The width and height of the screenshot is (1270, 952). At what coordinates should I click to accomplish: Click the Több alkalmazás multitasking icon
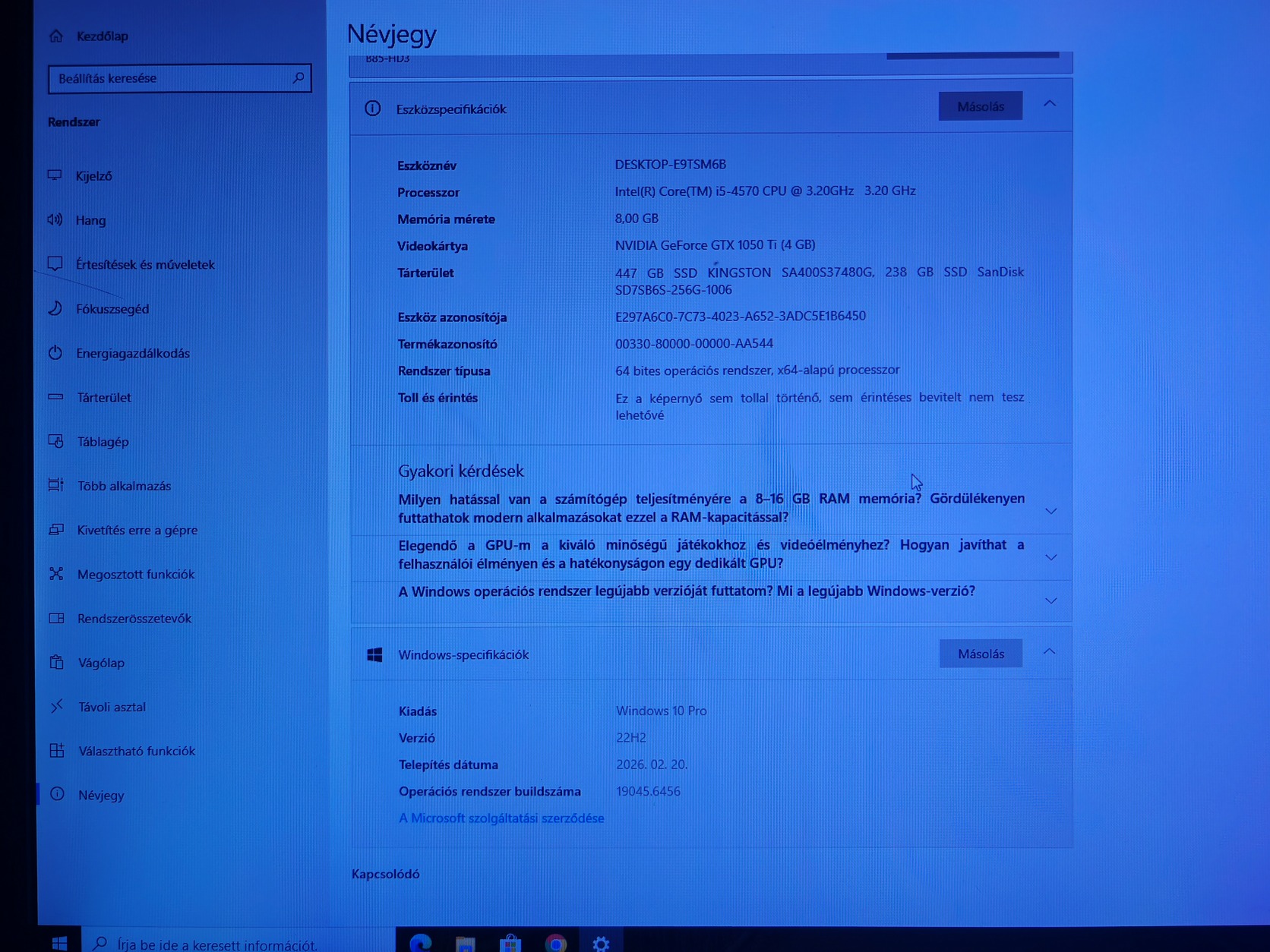56,485
